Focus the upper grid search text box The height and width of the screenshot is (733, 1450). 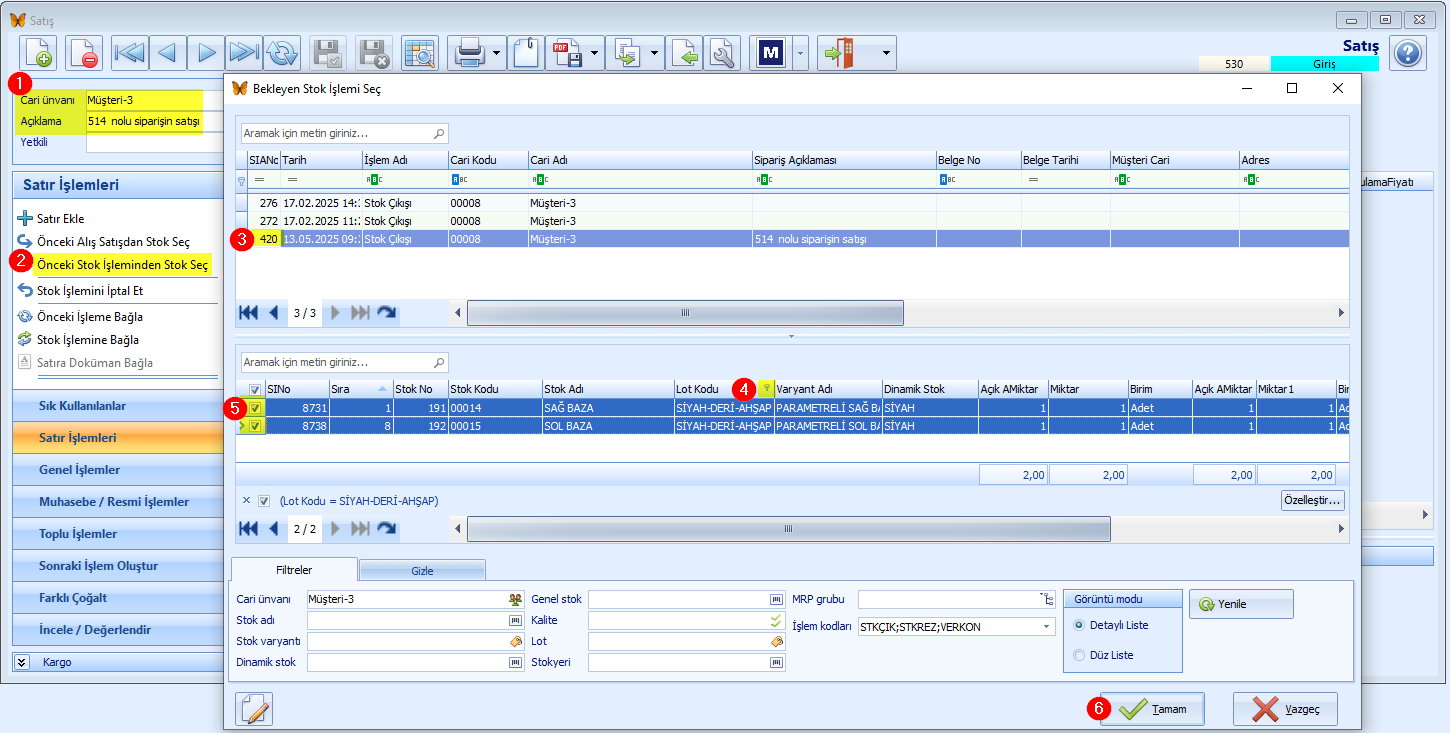(x=338, y=133)
